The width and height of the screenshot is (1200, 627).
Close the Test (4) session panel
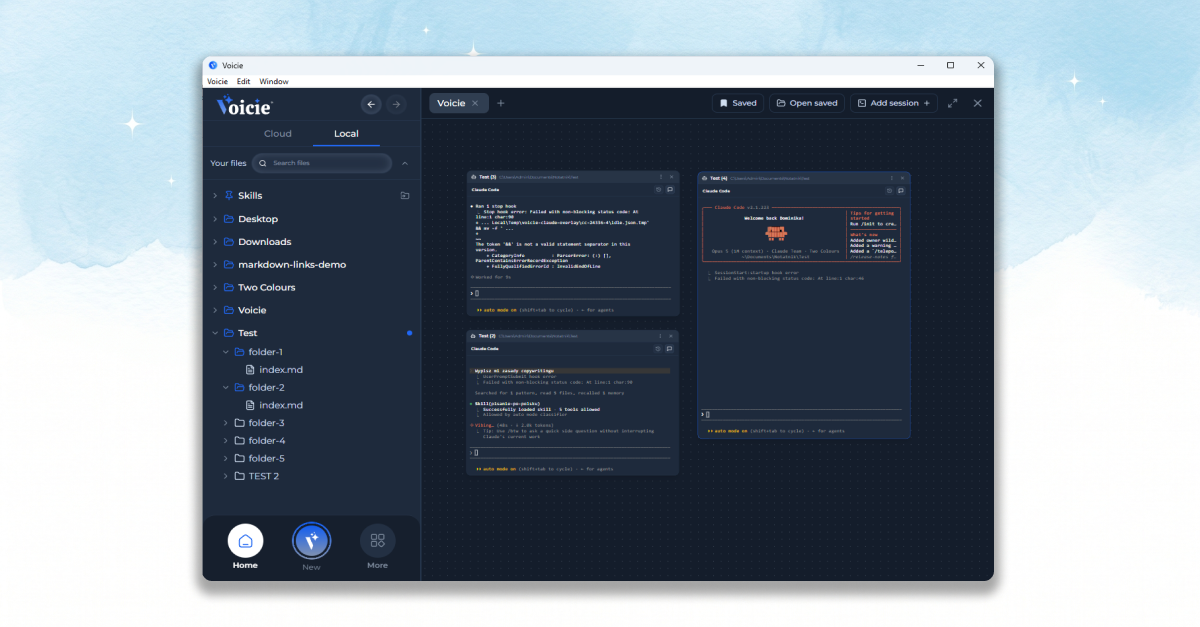tap(902, 178)
